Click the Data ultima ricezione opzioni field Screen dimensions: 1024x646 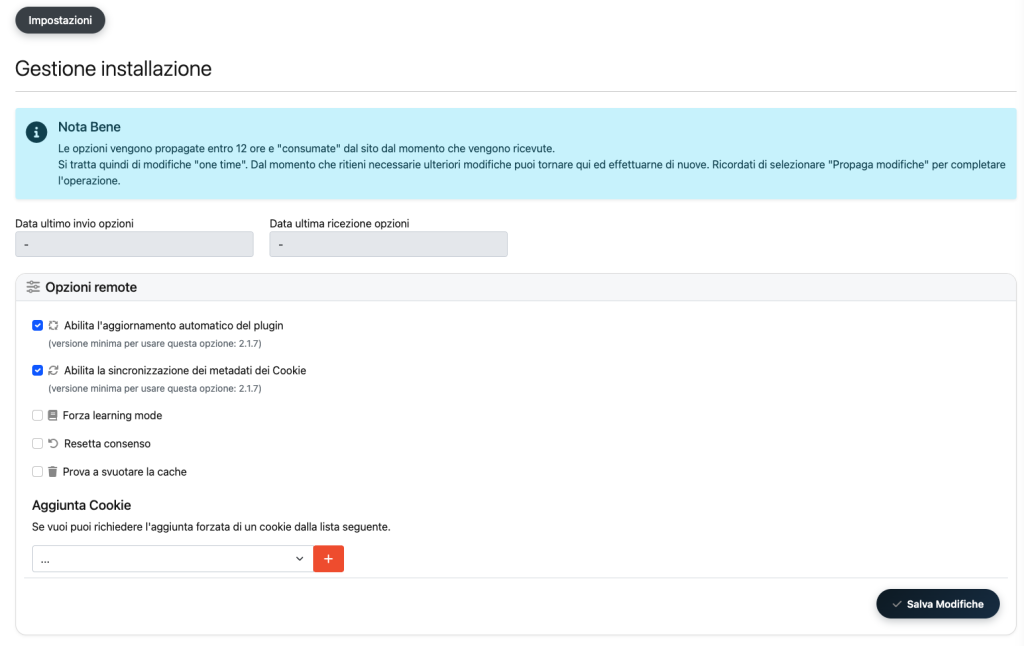pyautogui.click(x=388, y=244)
